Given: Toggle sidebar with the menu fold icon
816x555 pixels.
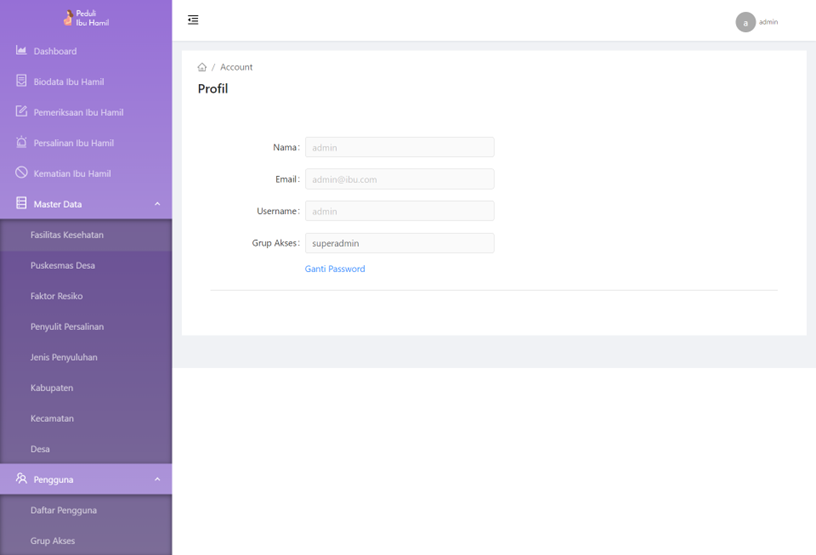Looking at the screenshot, I should (193, 20).
